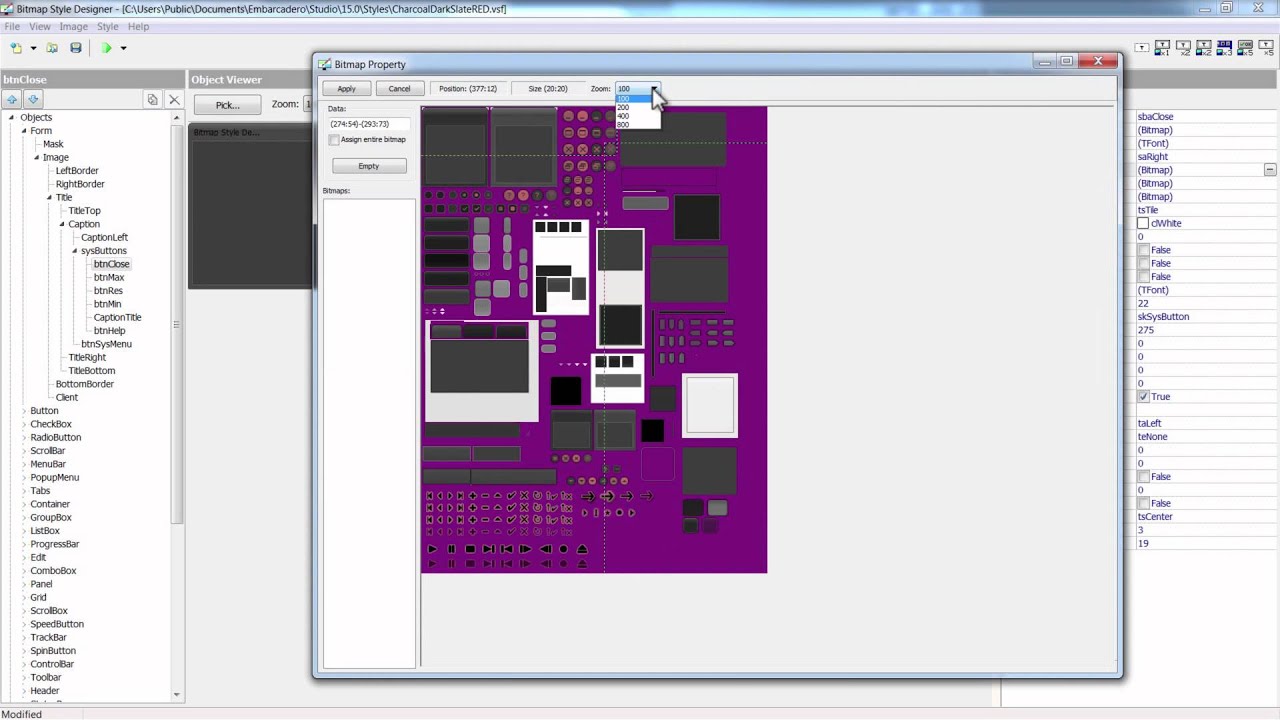Expand the Button tree node
1280x720 pixels.
(x=24, y=411)
